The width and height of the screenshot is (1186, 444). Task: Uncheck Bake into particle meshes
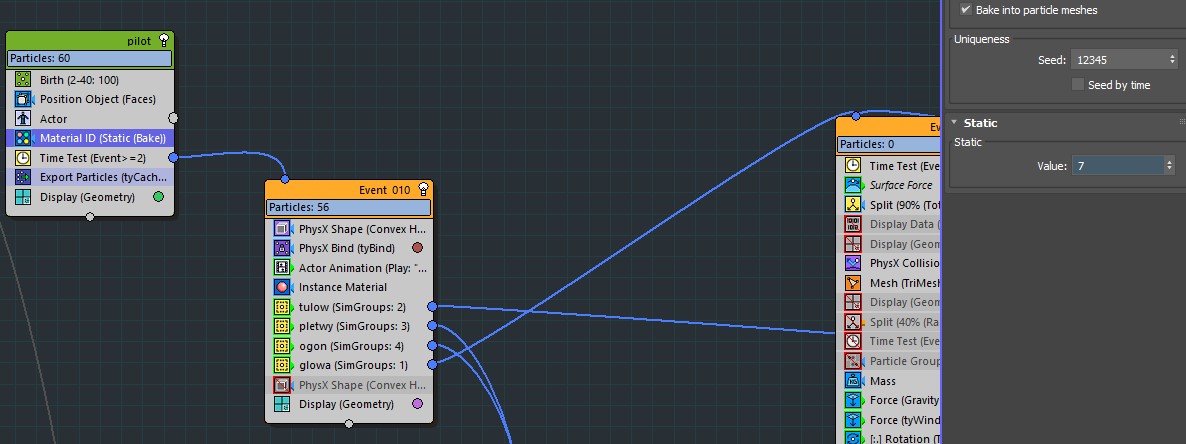966,10
